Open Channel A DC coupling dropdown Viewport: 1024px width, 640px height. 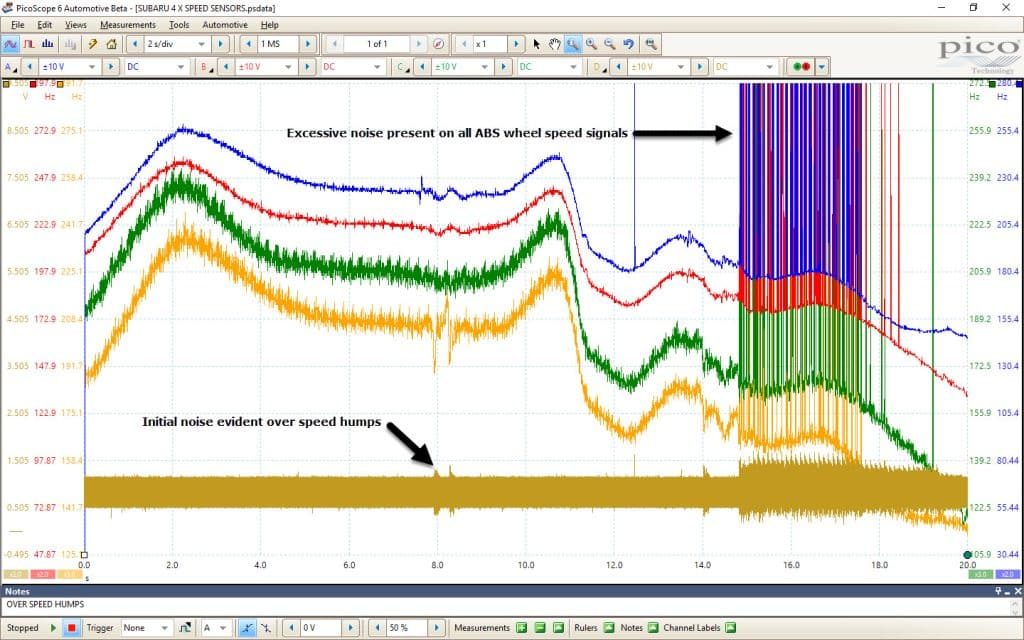(x=157, y=67)
